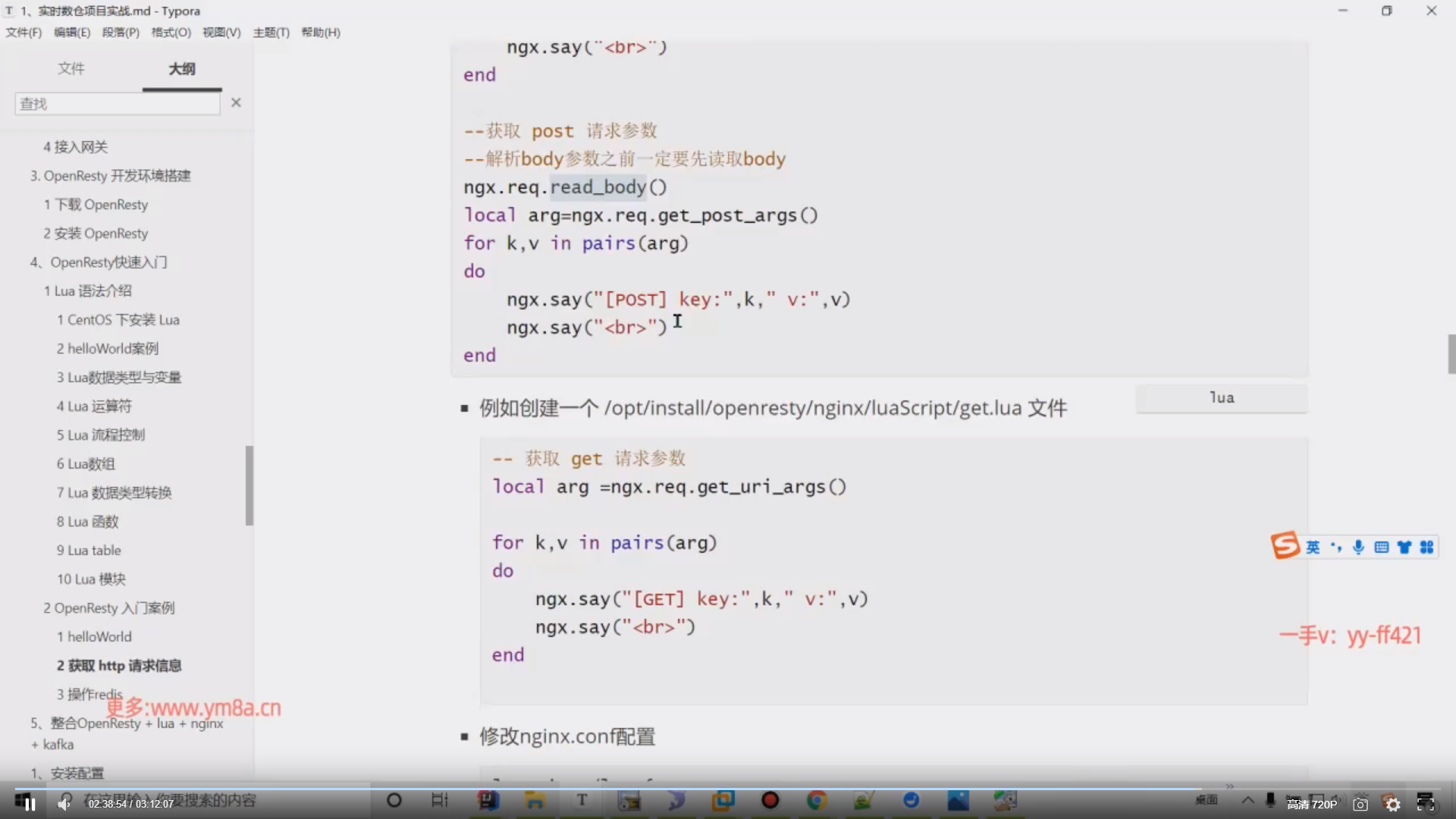1456x819 pixels.
Task: Mute the video volume icon
Action: tap(64, 804)
